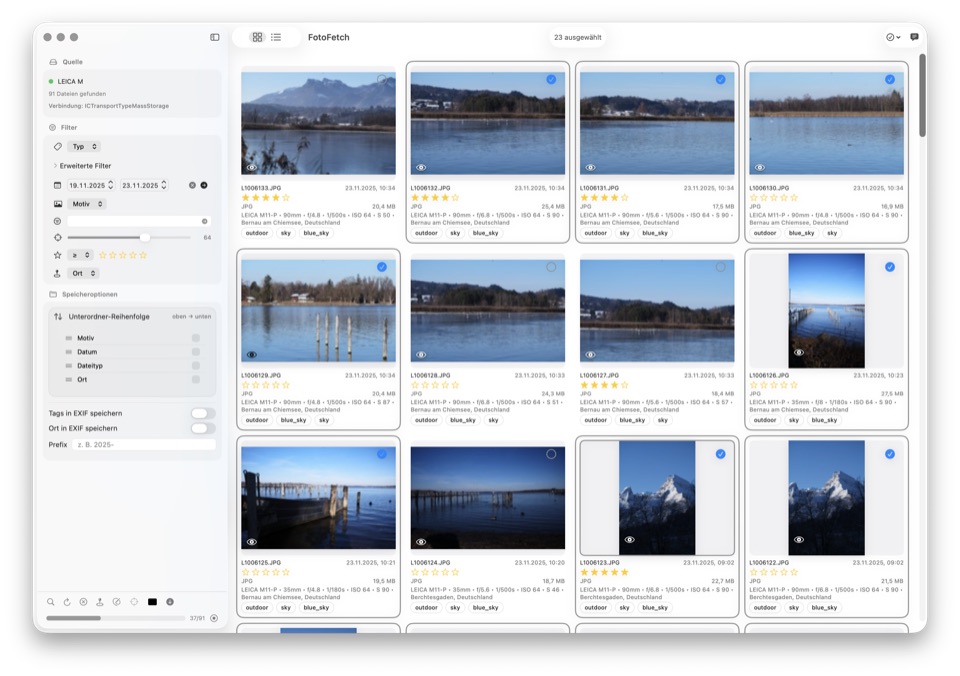Click the calendar icon beside the date range filter
This screenshot has height=676, width=960.
58,185
